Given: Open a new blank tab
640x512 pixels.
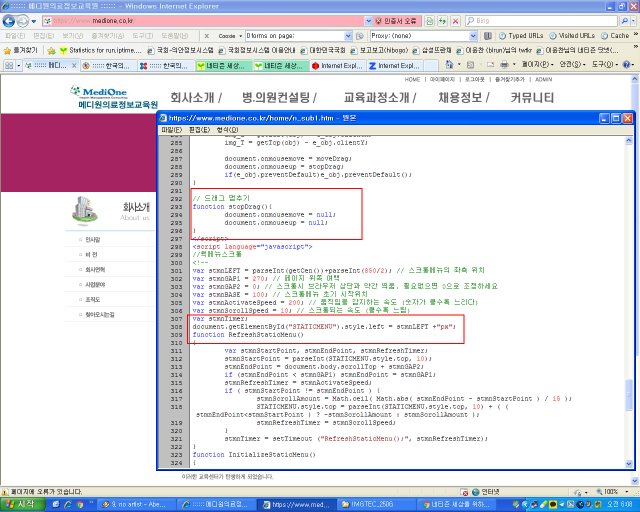Looking at the screenshot, I should 431,65.
